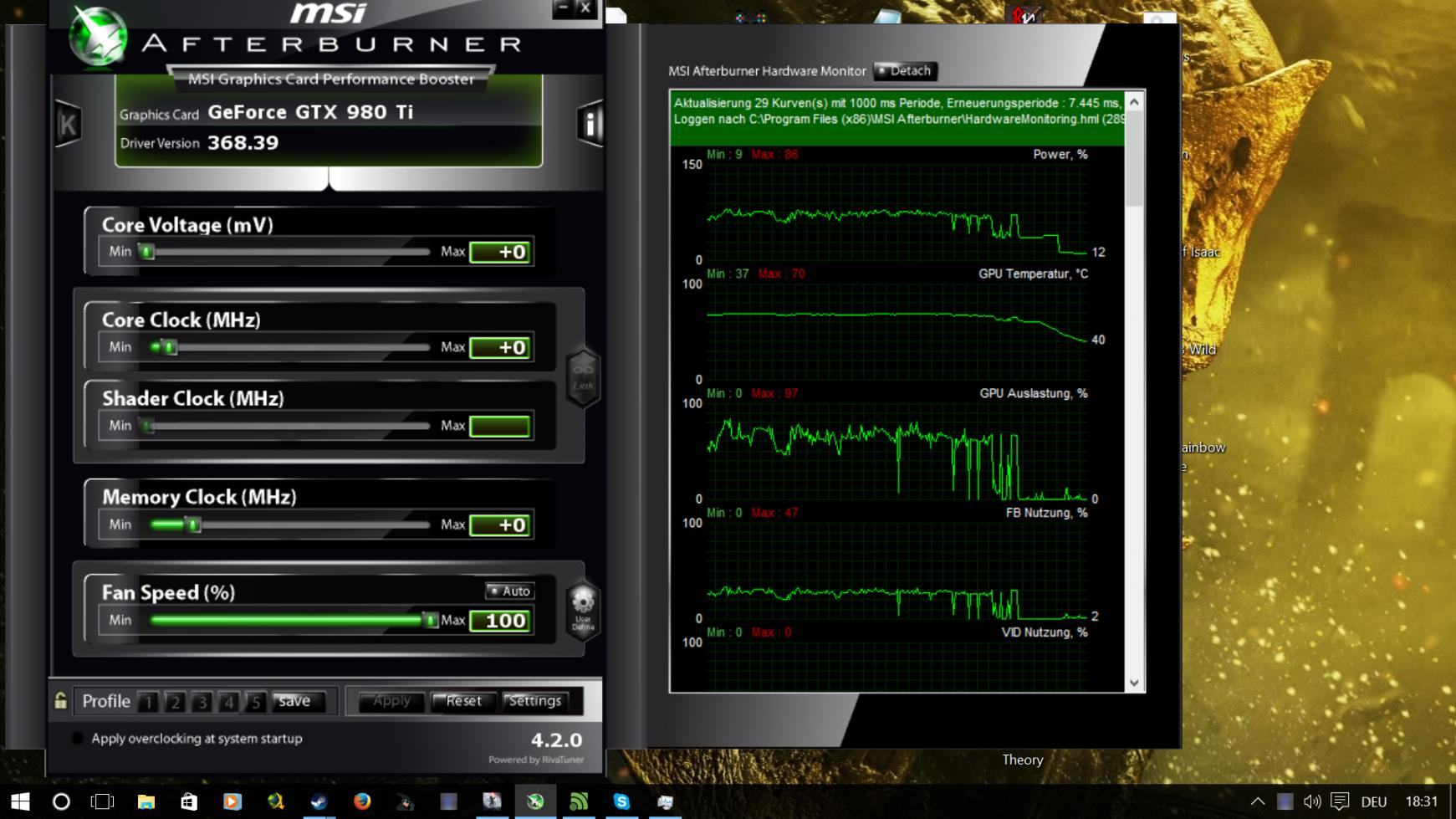Click the MSI Afterburner dragon logo
Viewport: 1456px width, 819px height.
(x=98, y=36)
